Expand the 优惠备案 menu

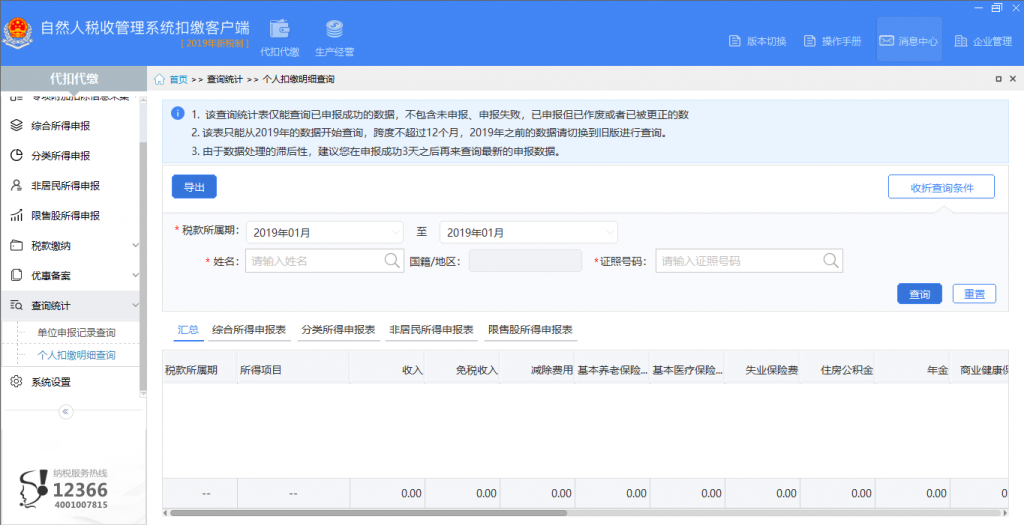[x=70, y=276]
